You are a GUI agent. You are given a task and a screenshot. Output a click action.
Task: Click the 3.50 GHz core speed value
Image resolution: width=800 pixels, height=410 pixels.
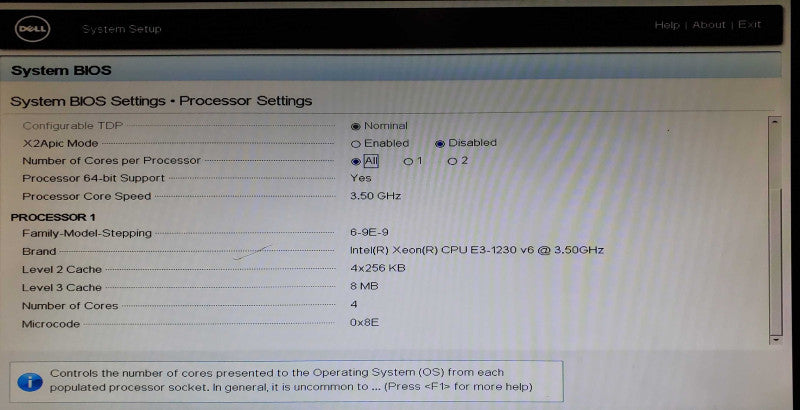click(x=376, y=196)
